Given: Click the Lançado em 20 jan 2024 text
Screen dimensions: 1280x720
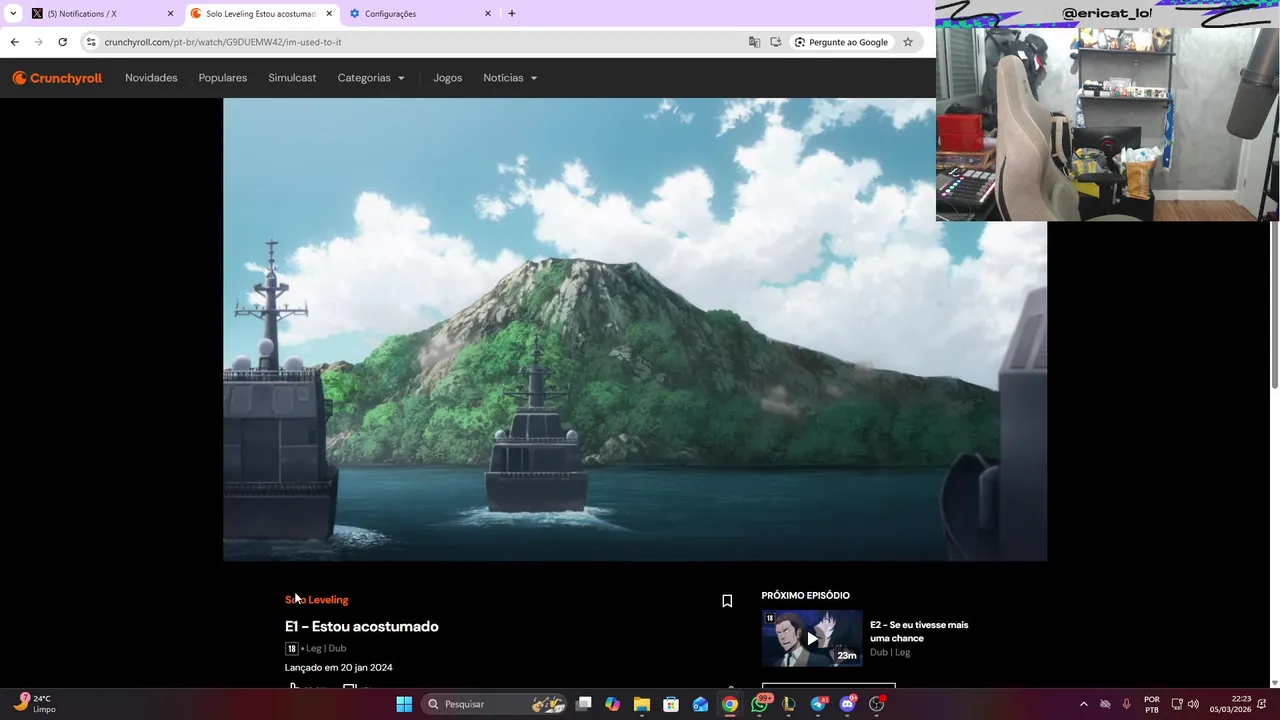Looking at the screenshot, I should pos(339,667).
